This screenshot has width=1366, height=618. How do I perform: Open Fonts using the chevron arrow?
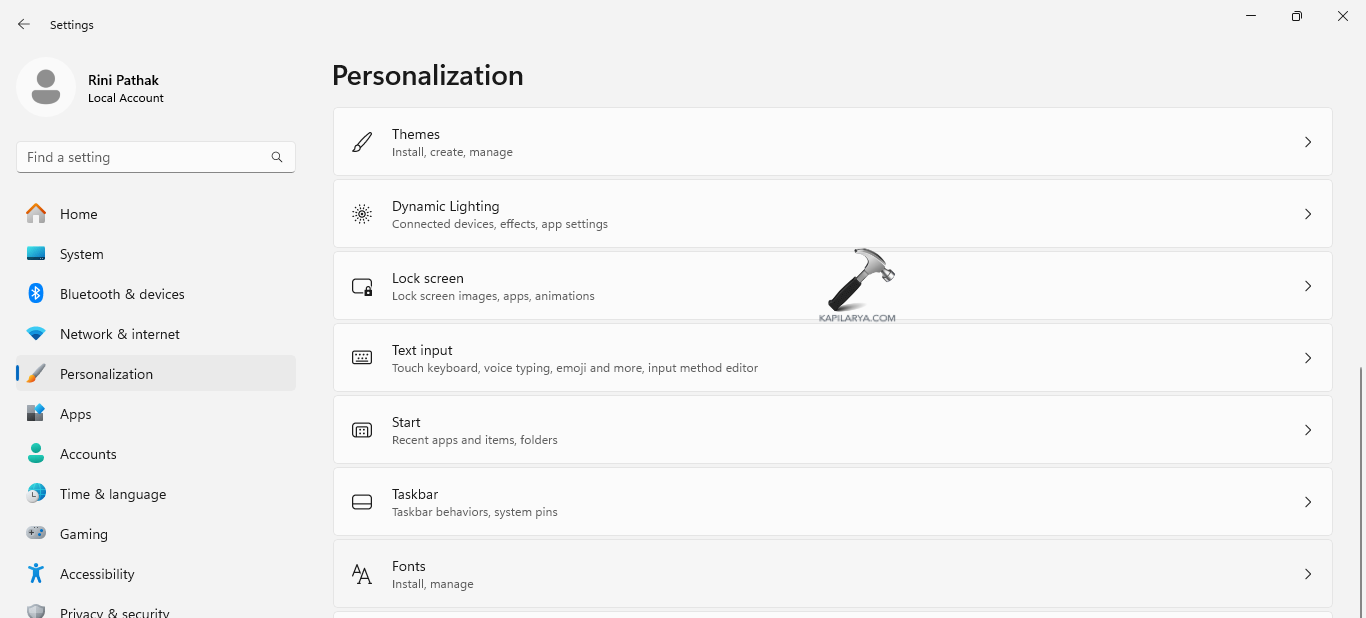coord(1307,574)
